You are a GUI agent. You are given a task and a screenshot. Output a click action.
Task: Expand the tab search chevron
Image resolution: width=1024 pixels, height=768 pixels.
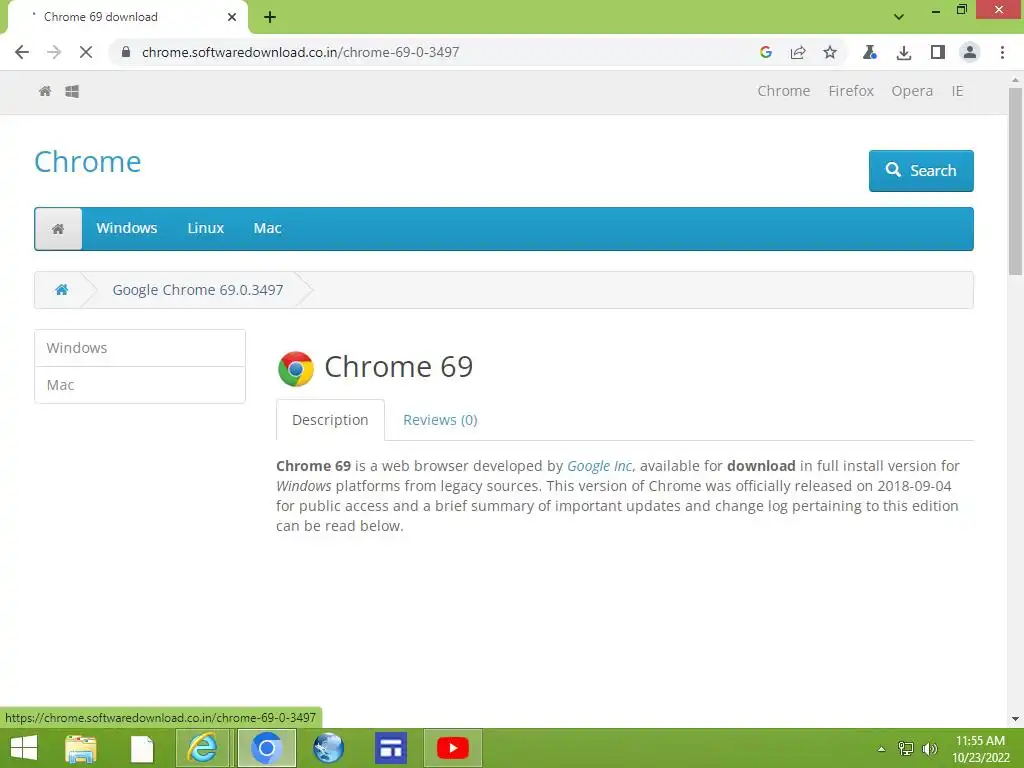coord(899,17)
